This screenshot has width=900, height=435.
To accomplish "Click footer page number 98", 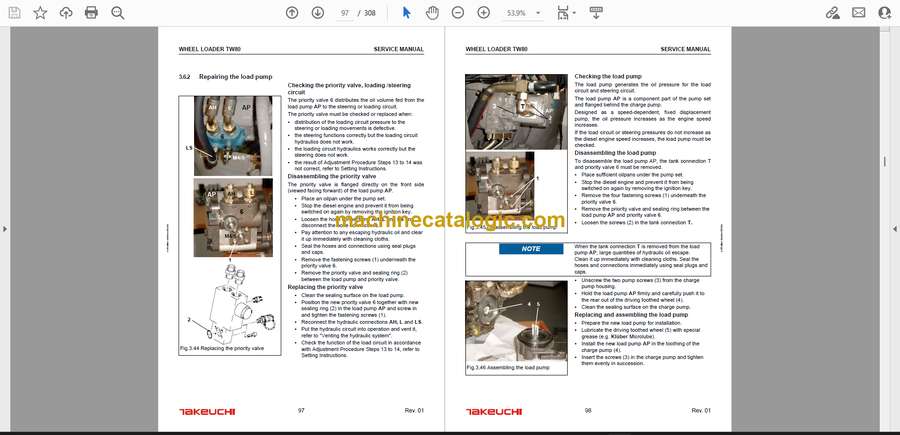I will (x=588, y=410).
